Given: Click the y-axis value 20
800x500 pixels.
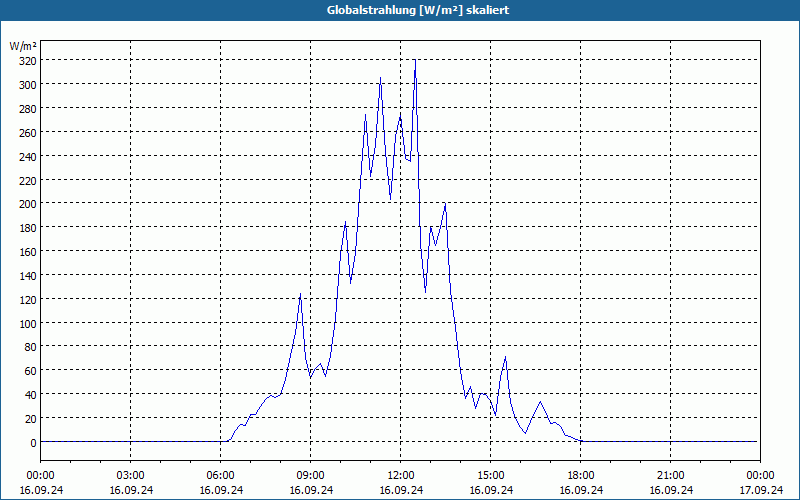Looking at the screenshot, I should click(31, 419).
